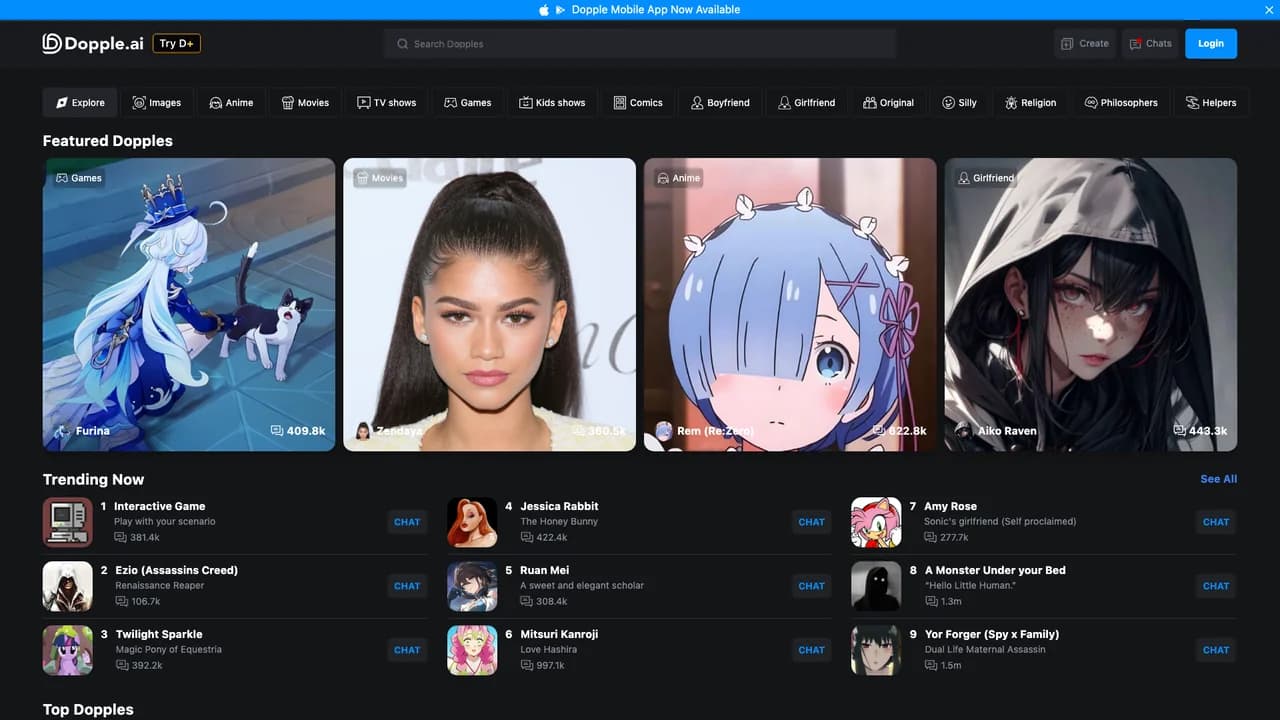Select the Explore category tab

80,102
